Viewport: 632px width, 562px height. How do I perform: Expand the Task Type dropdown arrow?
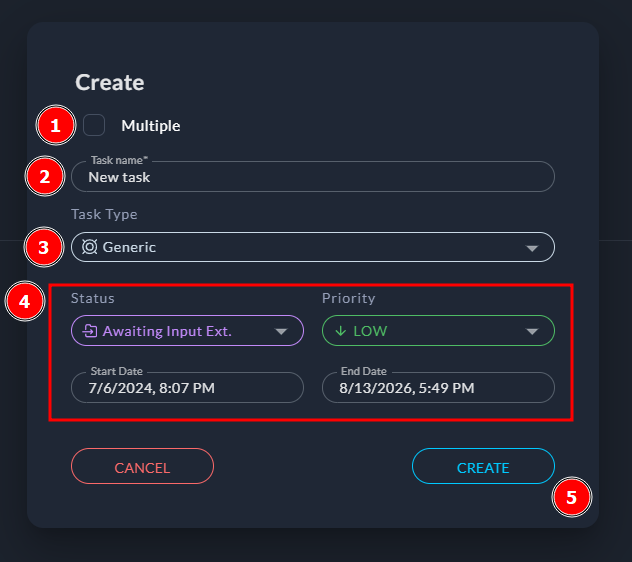point(531,248)
